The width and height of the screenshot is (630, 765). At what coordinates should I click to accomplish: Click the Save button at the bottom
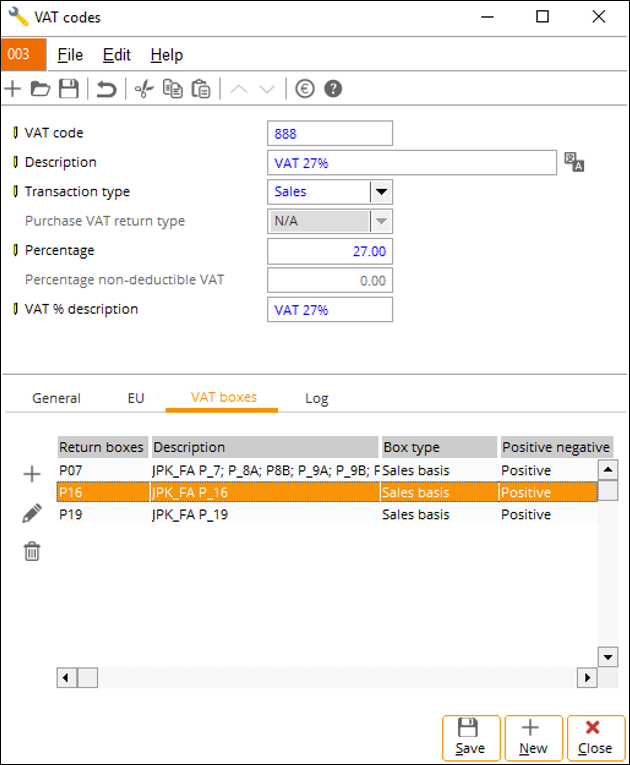pyautogui.click(x=471, y=738)
